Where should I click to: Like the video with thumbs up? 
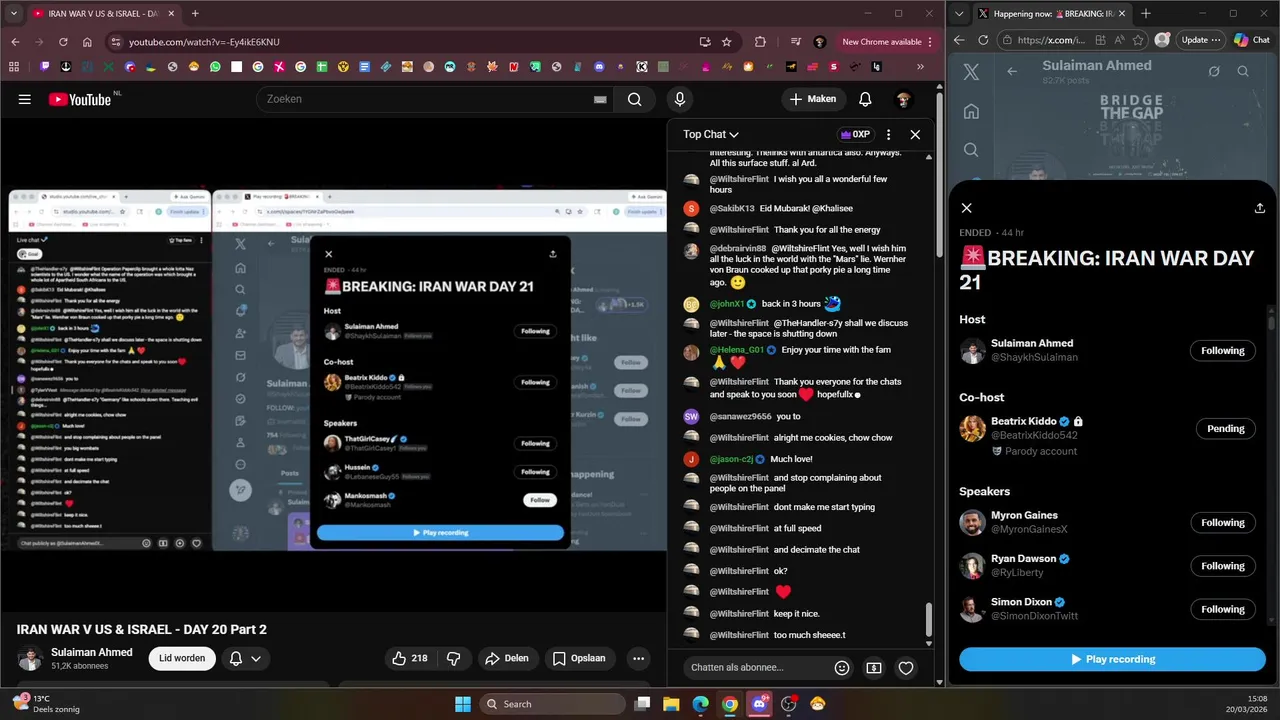point(410,658)
